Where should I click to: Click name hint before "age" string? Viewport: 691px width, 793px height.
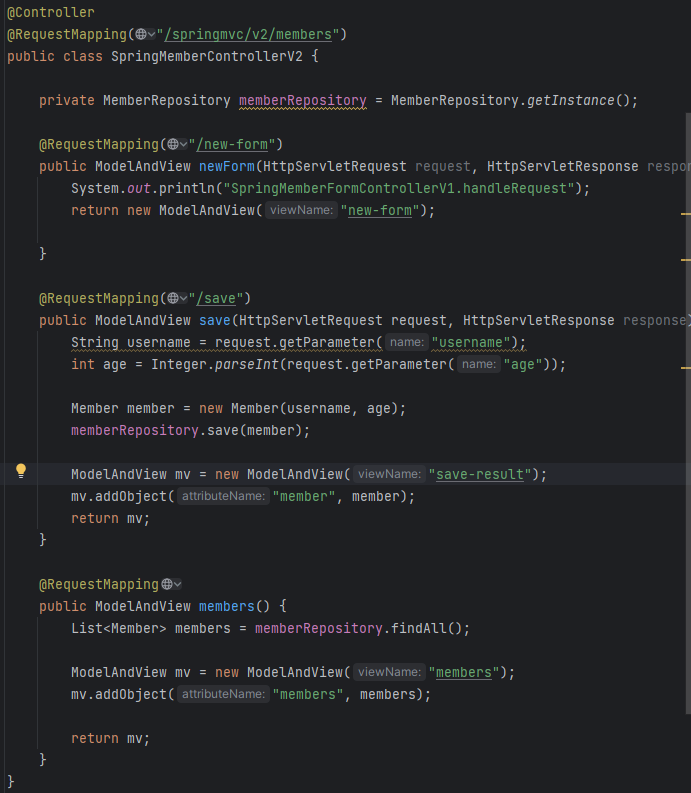click(x=479, y=364)
